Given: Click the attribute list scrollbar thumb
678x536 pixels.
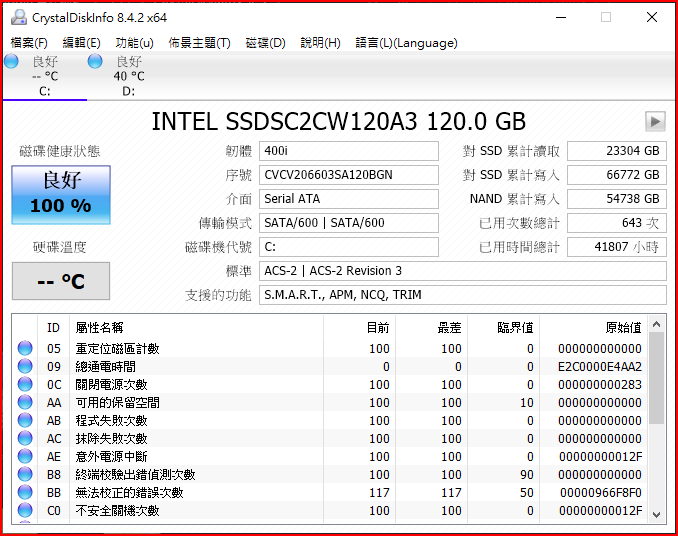Looking at the screenshot, I should point(656,378).
